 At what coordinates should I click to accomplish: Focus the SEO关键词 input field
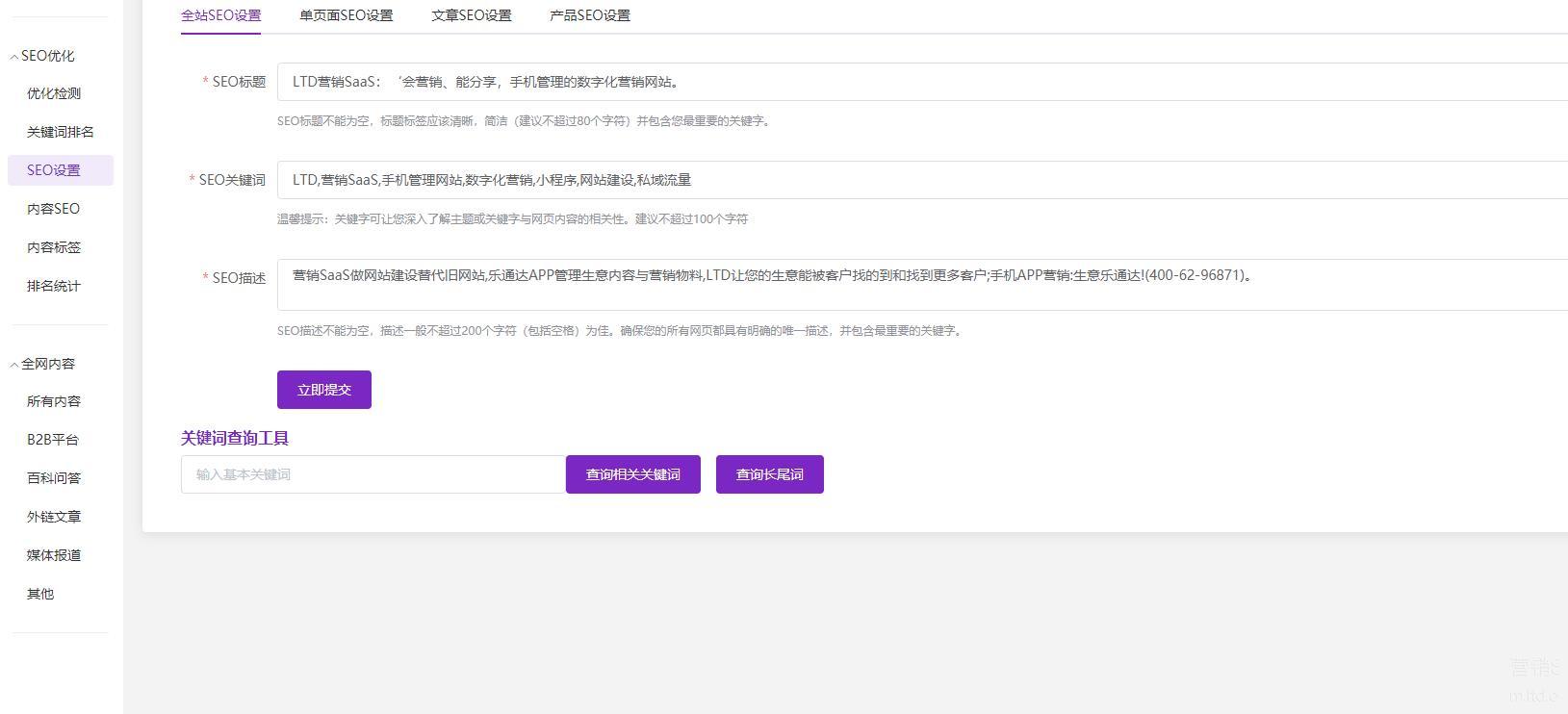pyautogui.click(x=922, y=180)
